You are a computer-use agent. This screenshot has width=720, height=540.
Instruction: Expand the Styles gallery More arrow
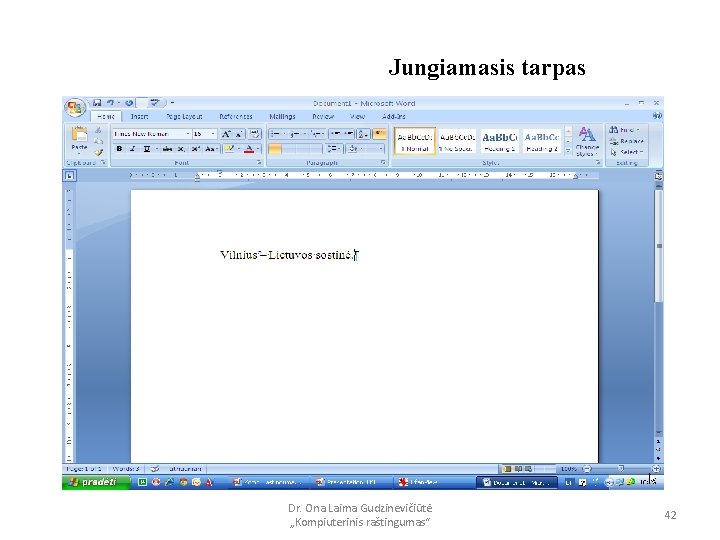click(568, 151)
